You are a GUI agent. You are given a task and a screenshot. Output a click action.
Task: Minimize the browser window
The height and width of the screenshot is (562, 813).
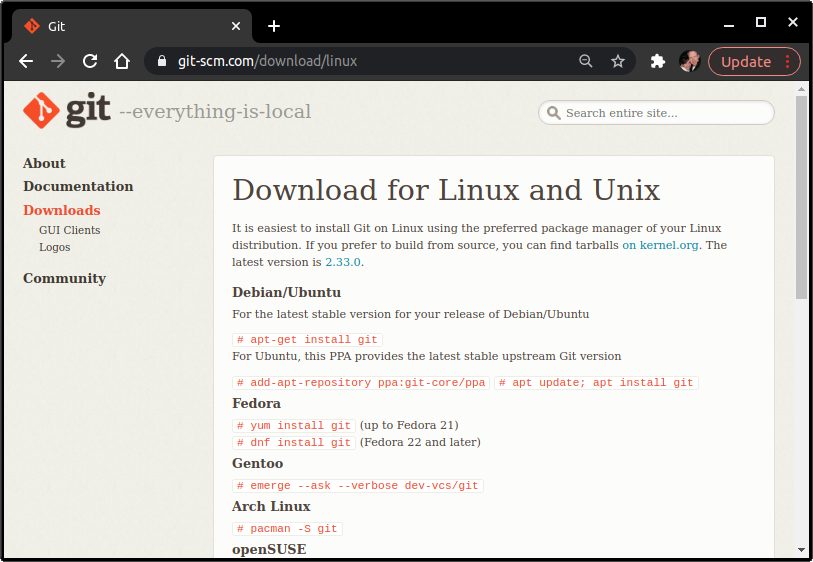[729, 23]
